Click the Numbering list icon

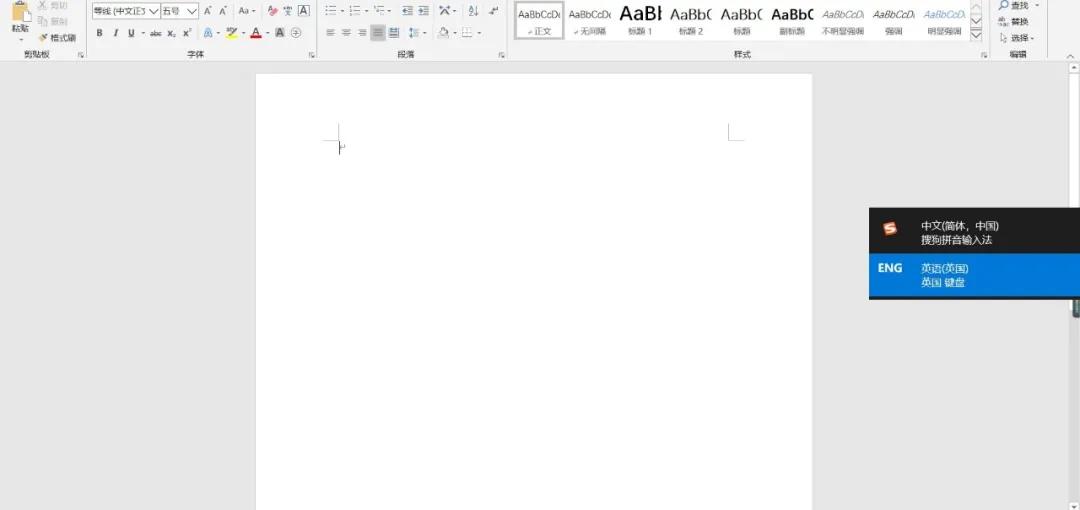(x=355, y=11)
